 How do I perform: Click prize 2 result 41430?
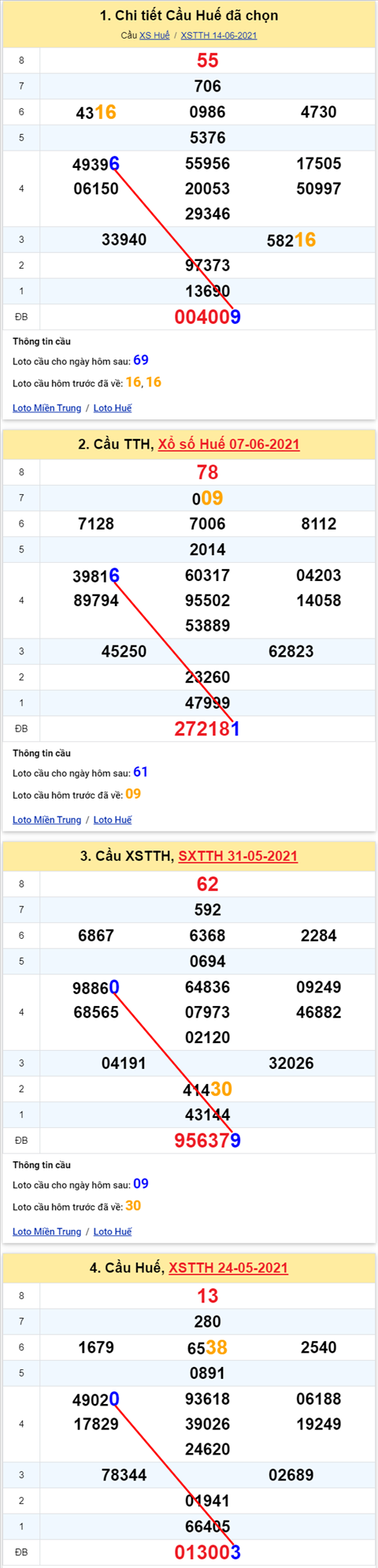pyautogui.click(x=208, y=1089)
